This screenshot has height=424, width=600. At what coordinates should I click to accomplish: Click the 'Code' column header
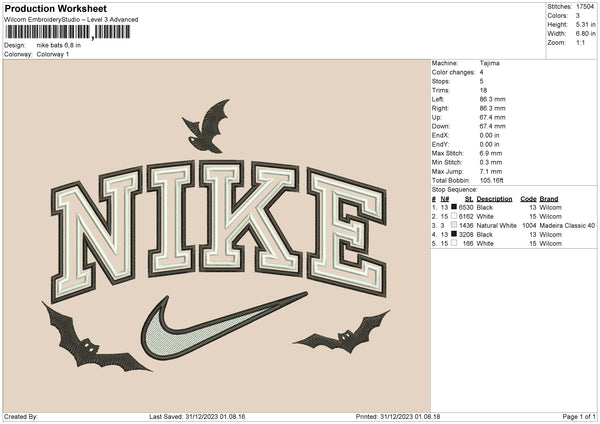[528, 199]
